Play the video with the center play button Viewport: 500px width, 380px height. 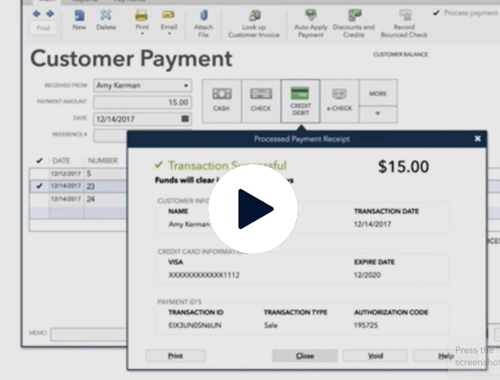pyautogui.click(x=253, y=209)
